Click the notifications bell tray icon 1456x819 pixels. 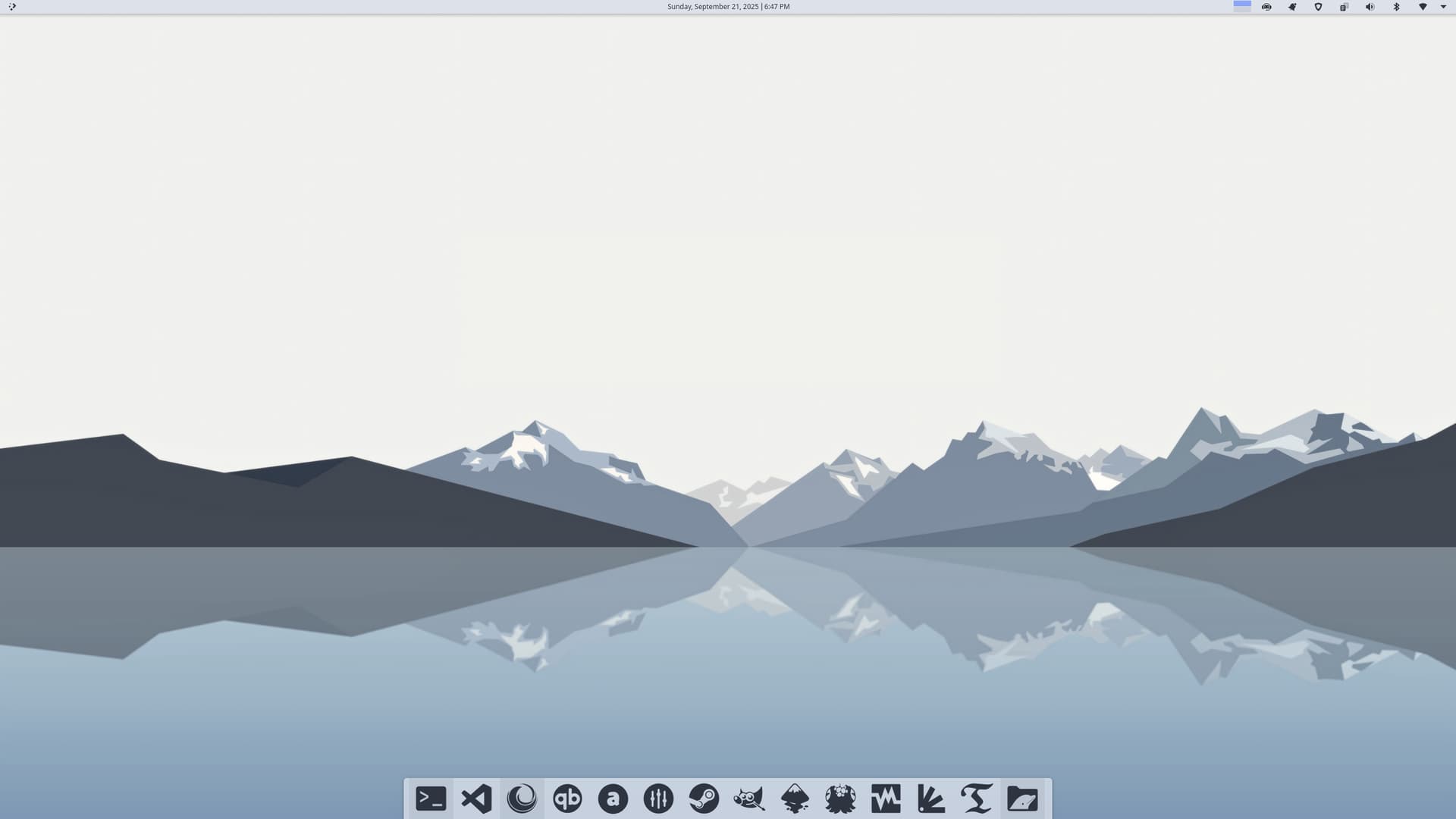[x=1292, y=7]
